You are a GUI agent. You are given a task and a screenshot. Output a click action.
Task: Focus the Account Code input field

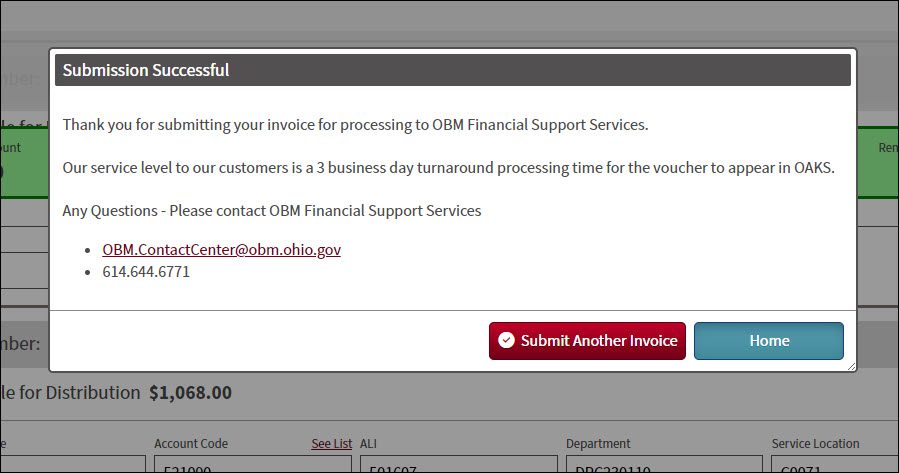coord(253,465)
